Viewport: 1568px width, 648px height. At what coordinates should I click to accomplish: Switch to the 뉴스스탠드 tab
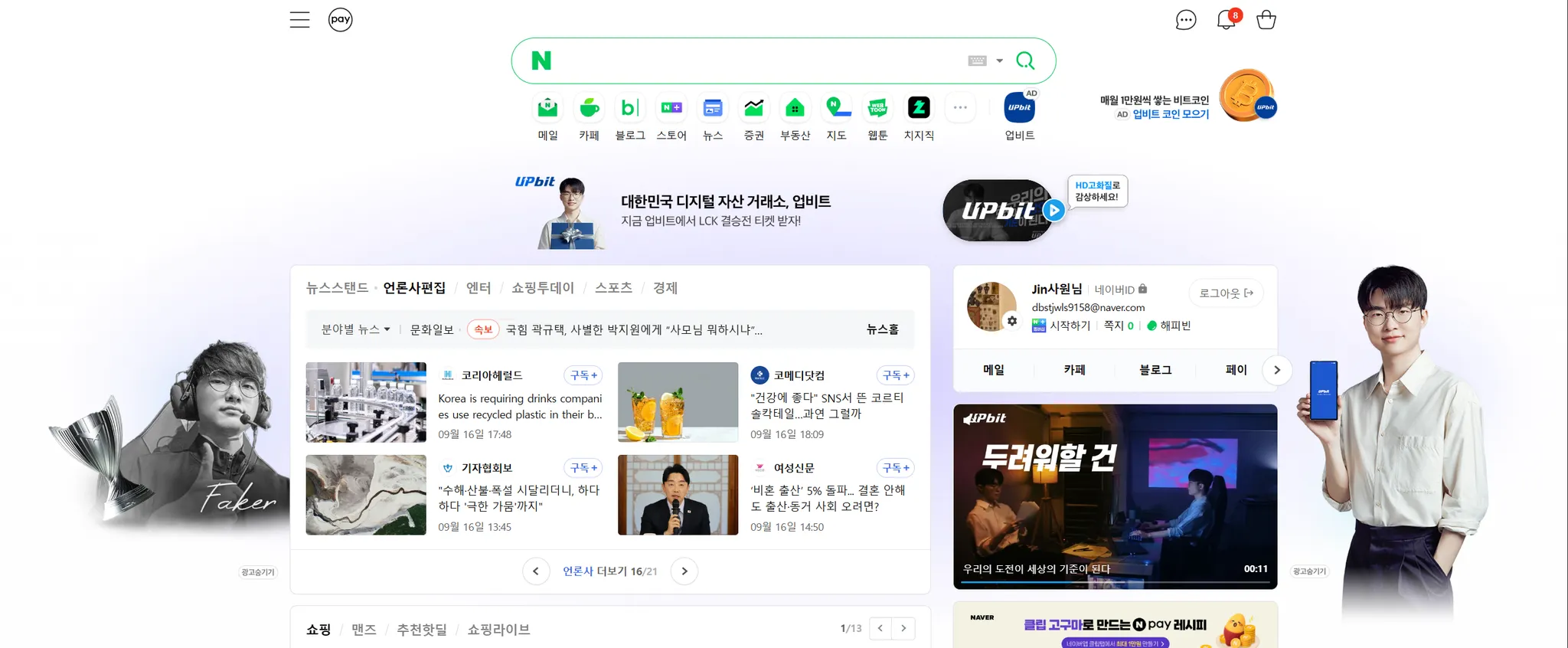tap(337, 288)
